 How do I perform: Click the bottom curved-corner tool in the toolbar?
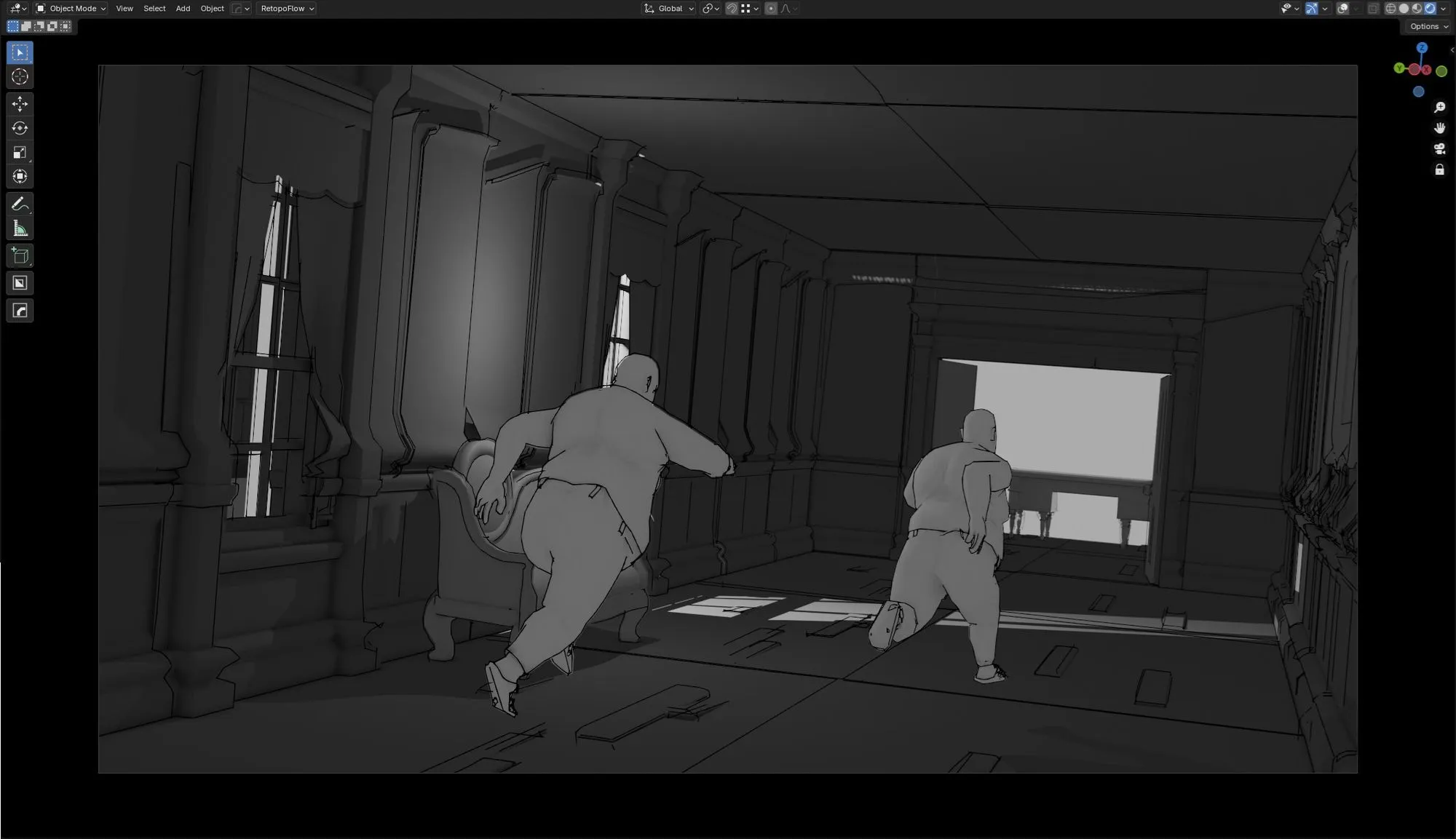tap(20, 311)
